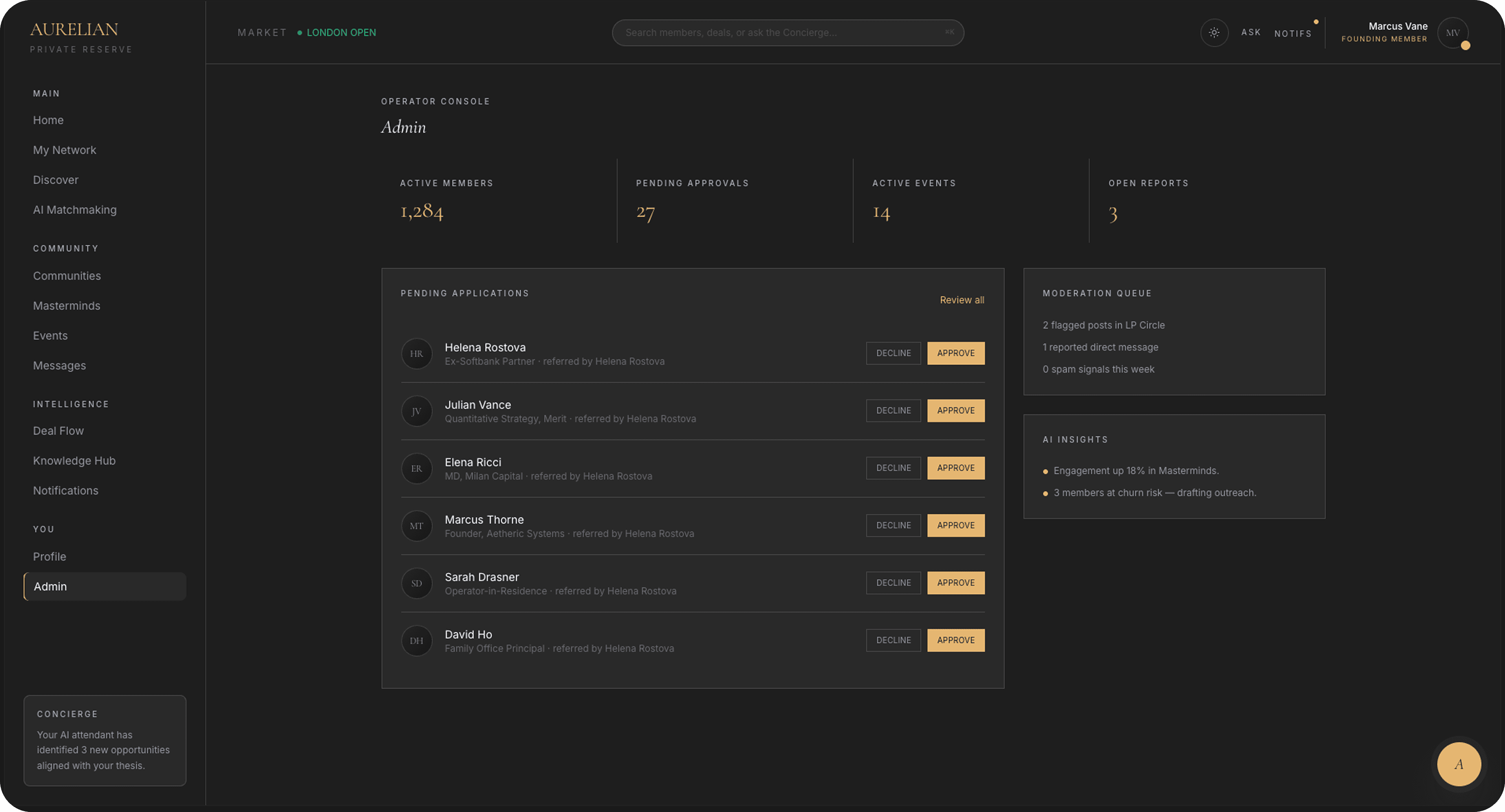The image size is (1505, 812).
Task: Select Masterminds in the sidebar
Action: pos(67,305)
